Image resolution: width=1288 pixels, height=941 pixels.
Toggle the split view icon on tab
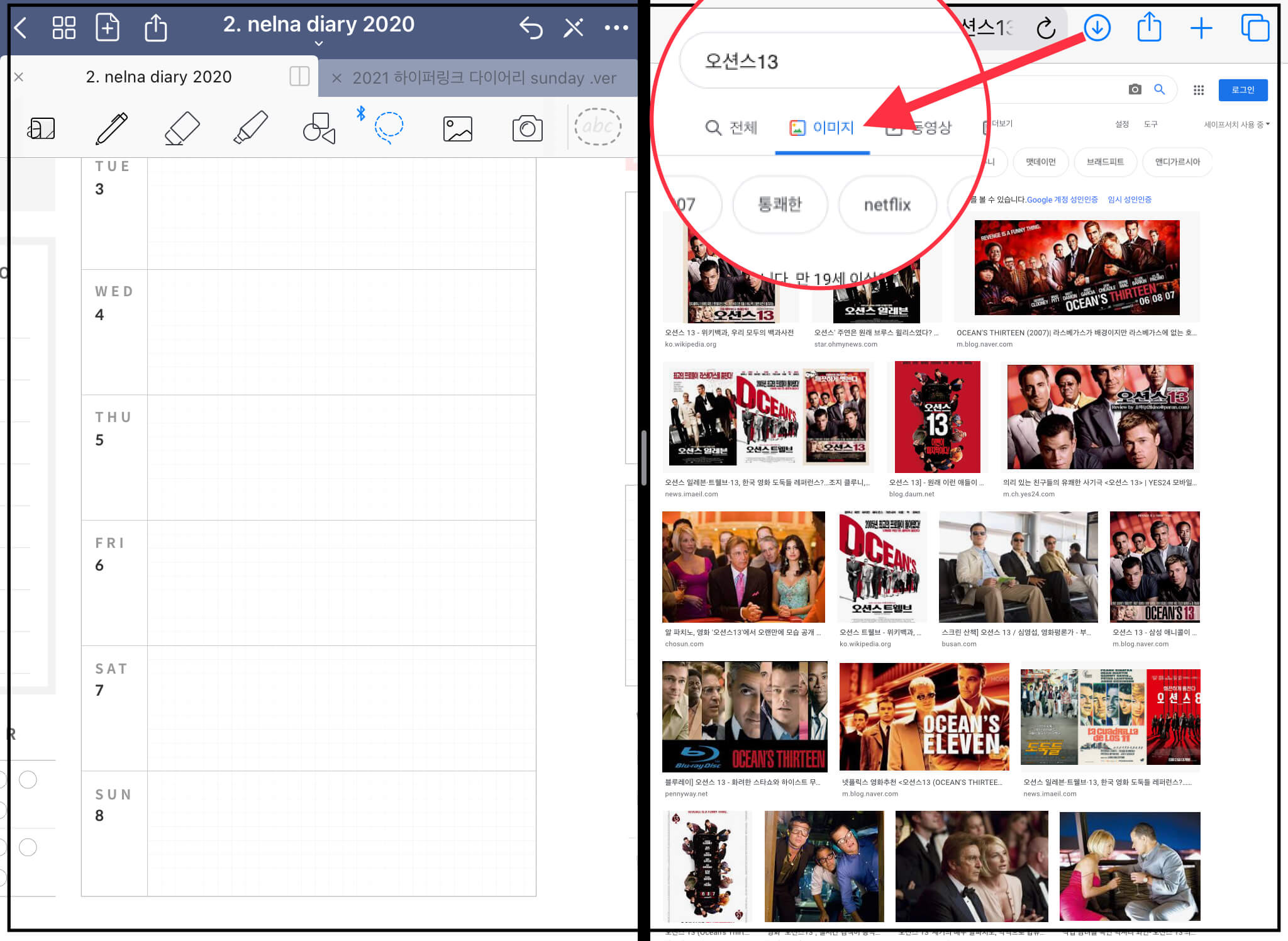pos(299,77)
